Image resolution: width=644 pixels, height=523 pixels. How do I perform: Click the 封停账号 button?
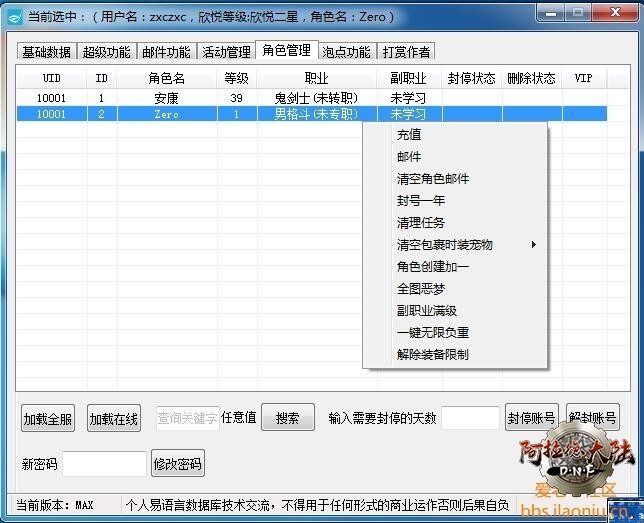click(x=531, y=419)
